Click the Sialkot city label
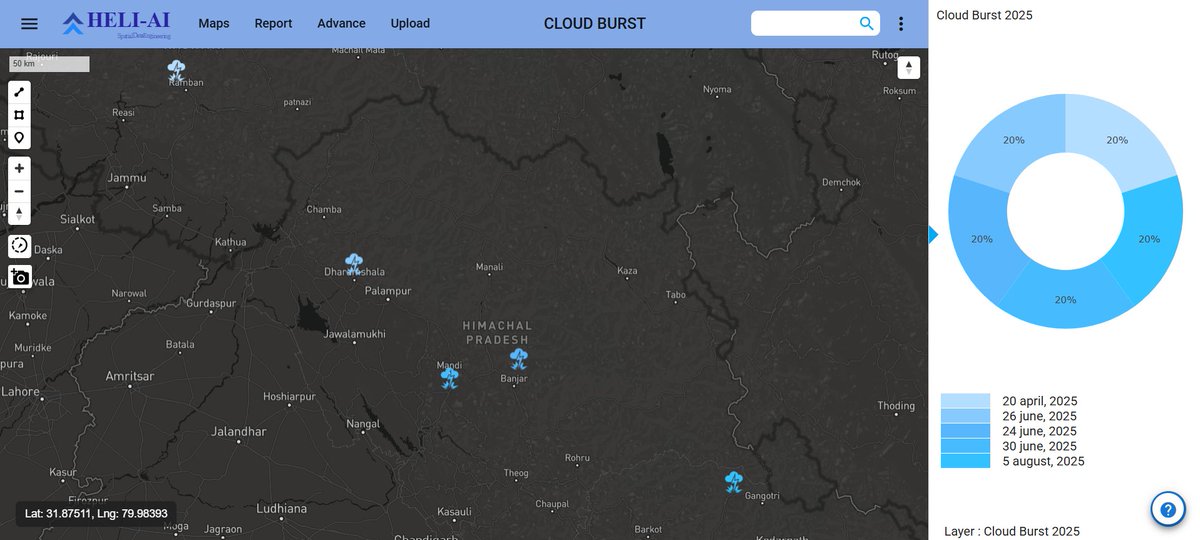 [78, 219]
